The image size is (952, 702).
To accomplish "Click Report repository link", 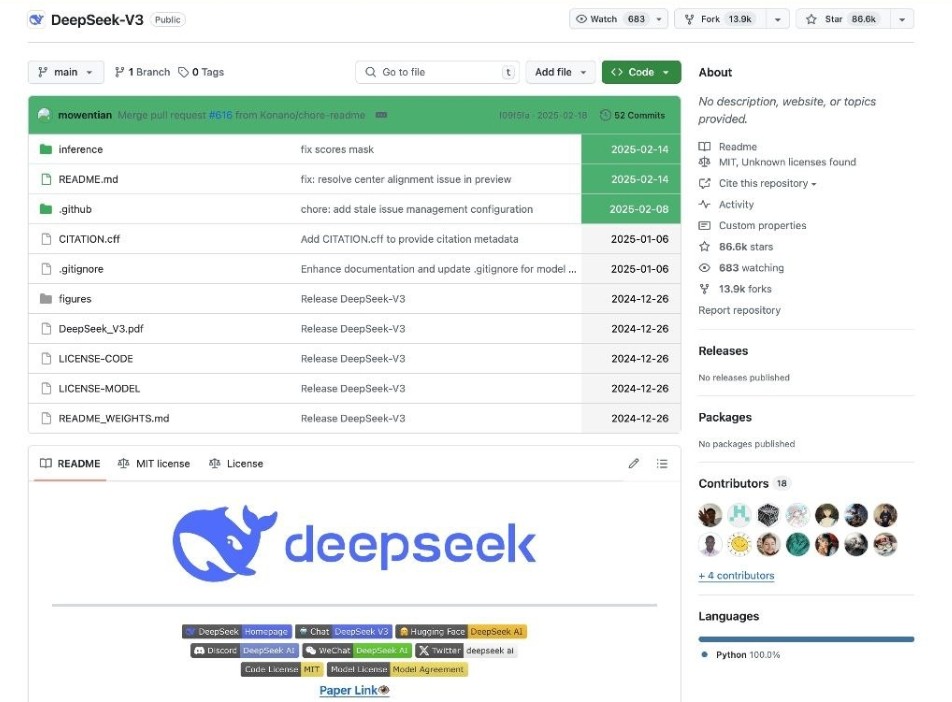I will coord(739,310).
